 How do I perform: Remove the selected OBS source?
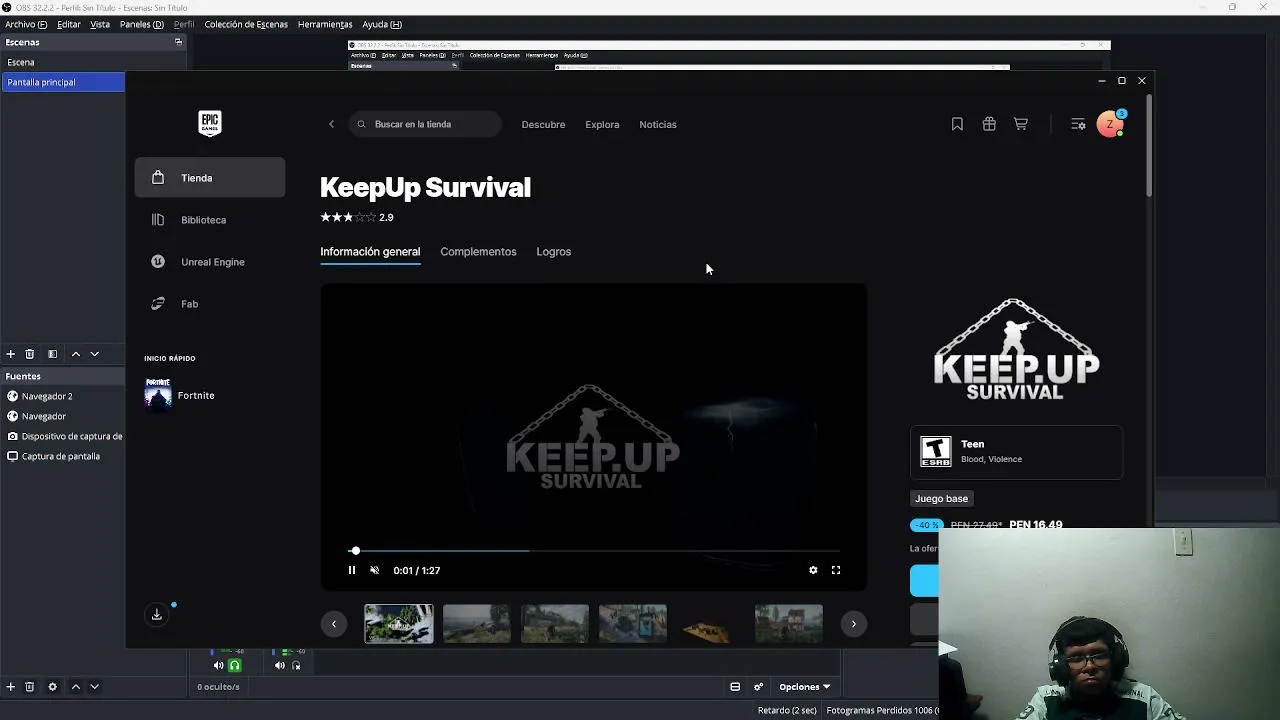(30, 687)
